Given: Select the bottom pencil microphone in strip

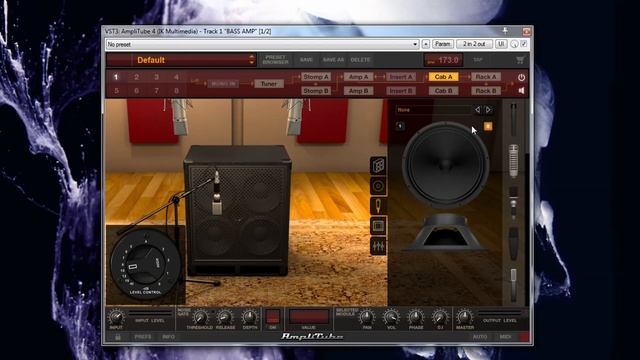Looking at the screenshot, I should click(513, 284).
